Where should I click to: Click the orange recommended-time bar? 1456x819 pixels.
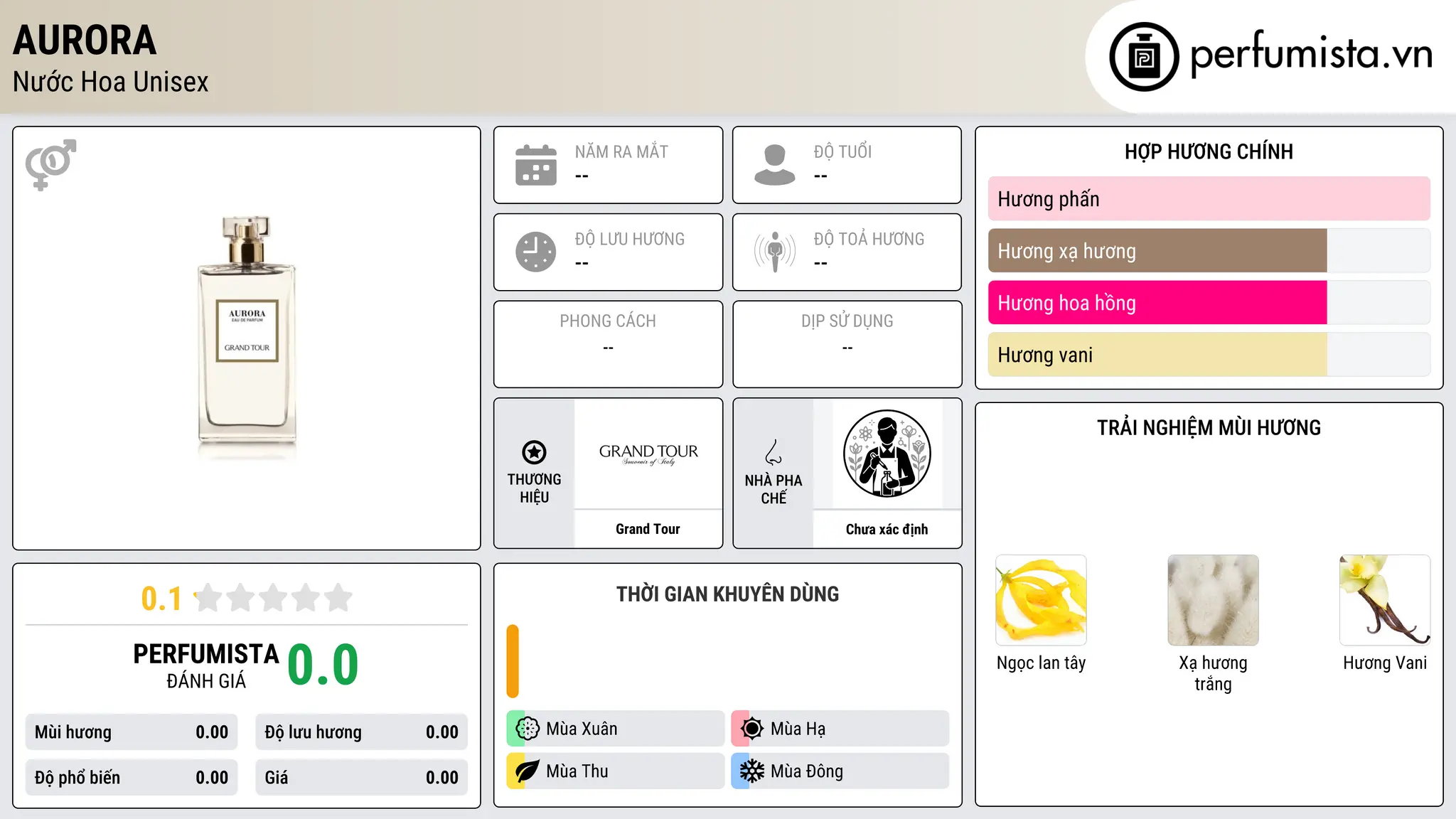pyautogui.click(x=513, y=661)
